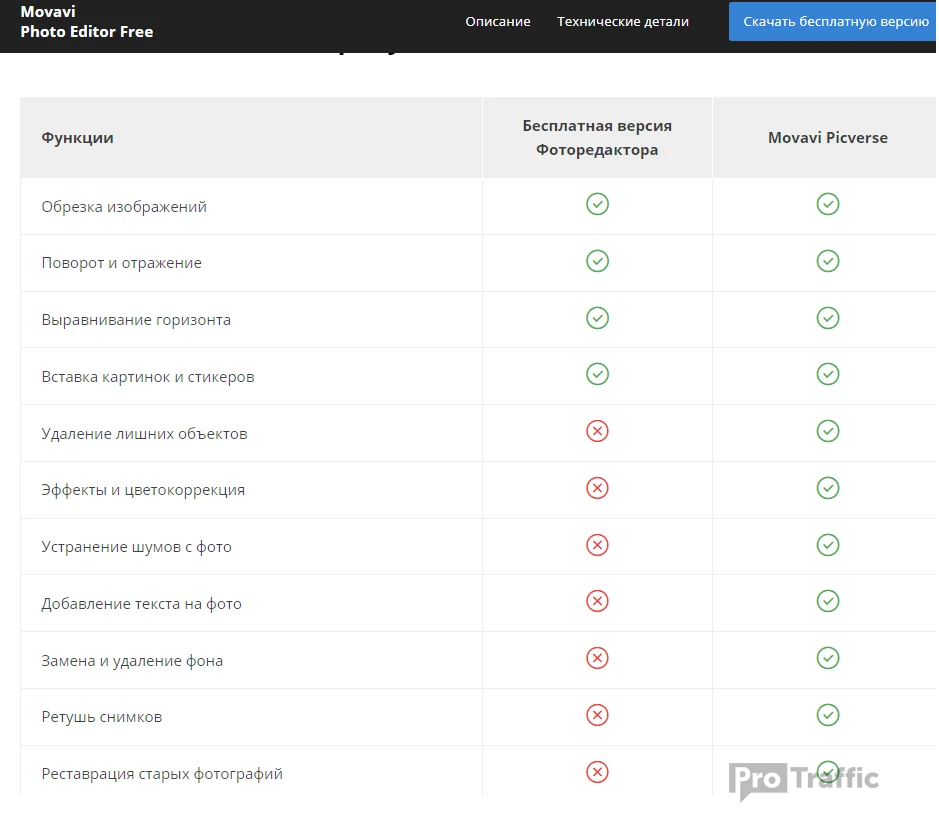This screenshot has width=939, height=823.
Task: Select the Добавление текста на фото row label
Action: coord(141,604)
